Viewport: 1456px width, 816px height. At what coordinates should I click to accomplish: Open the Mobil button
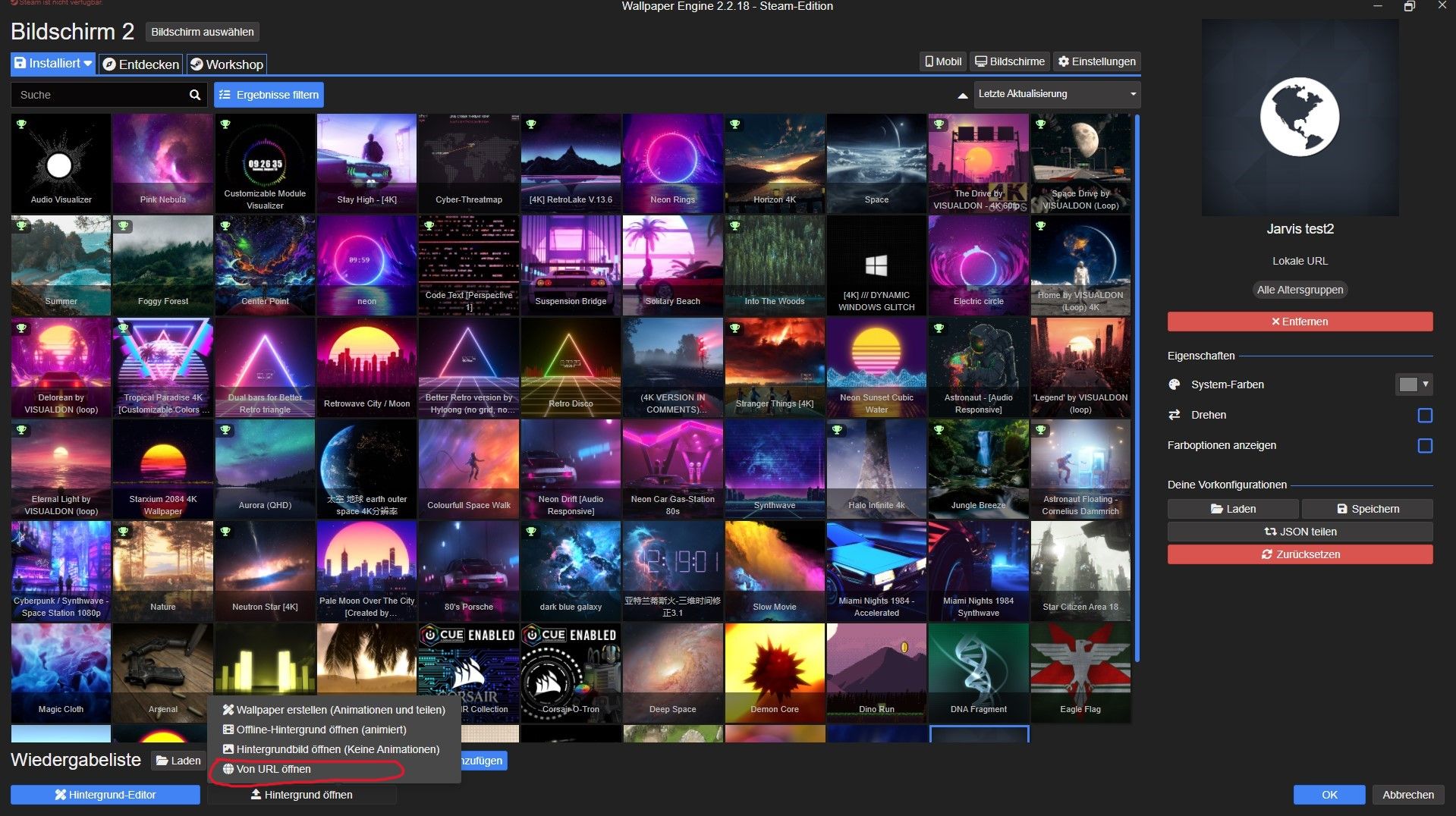942,61
